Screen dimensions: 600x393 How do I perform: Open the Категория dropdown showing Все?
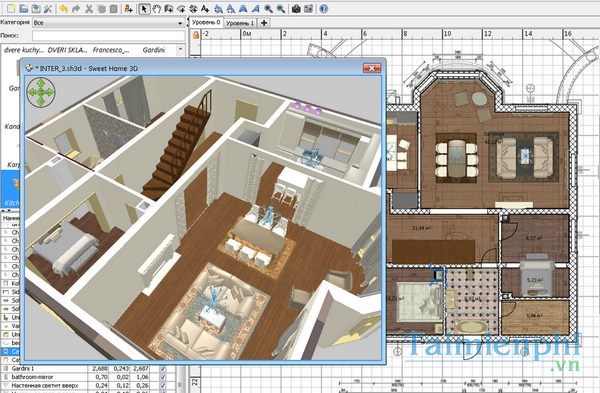coord(108,23)
